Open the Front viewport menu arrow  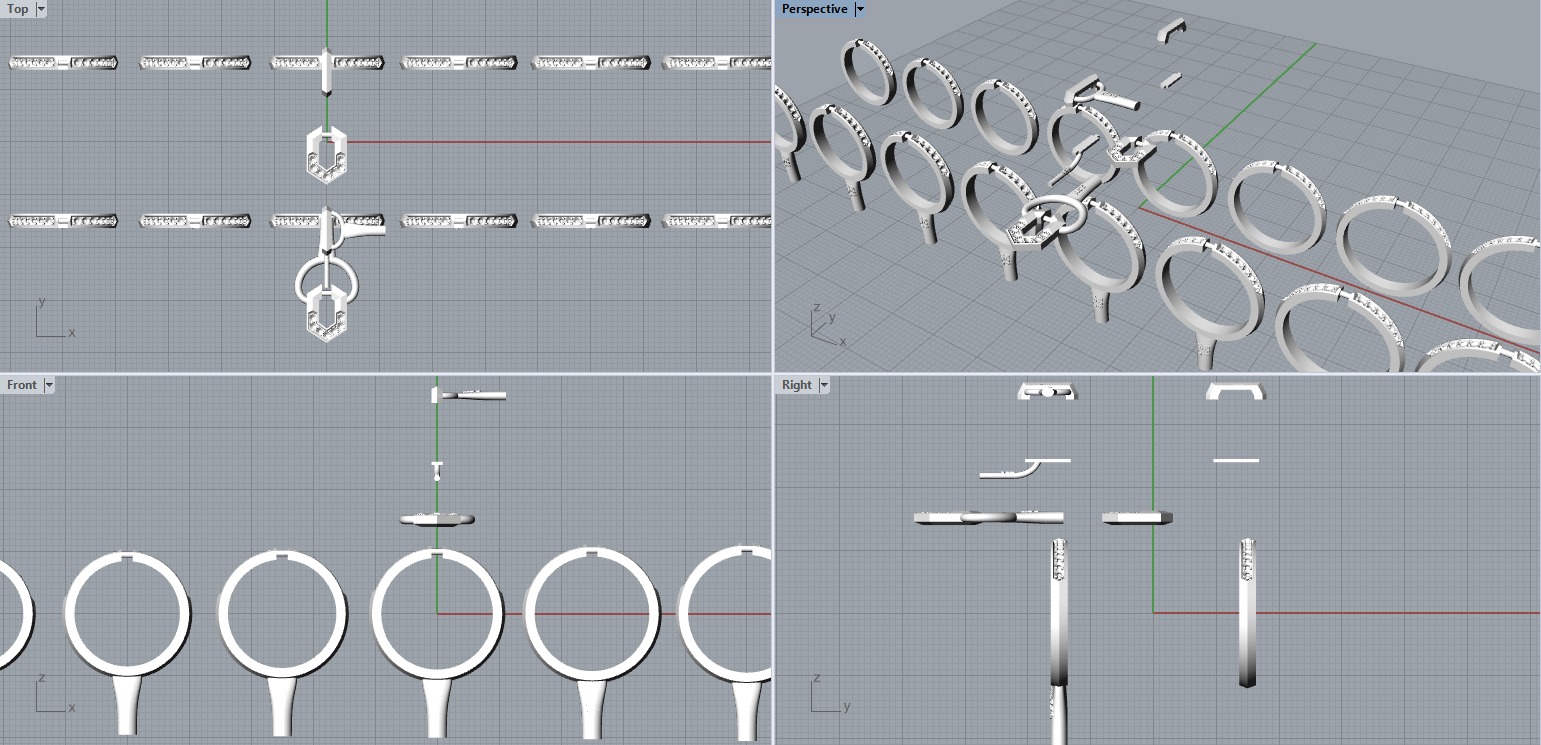48,385
